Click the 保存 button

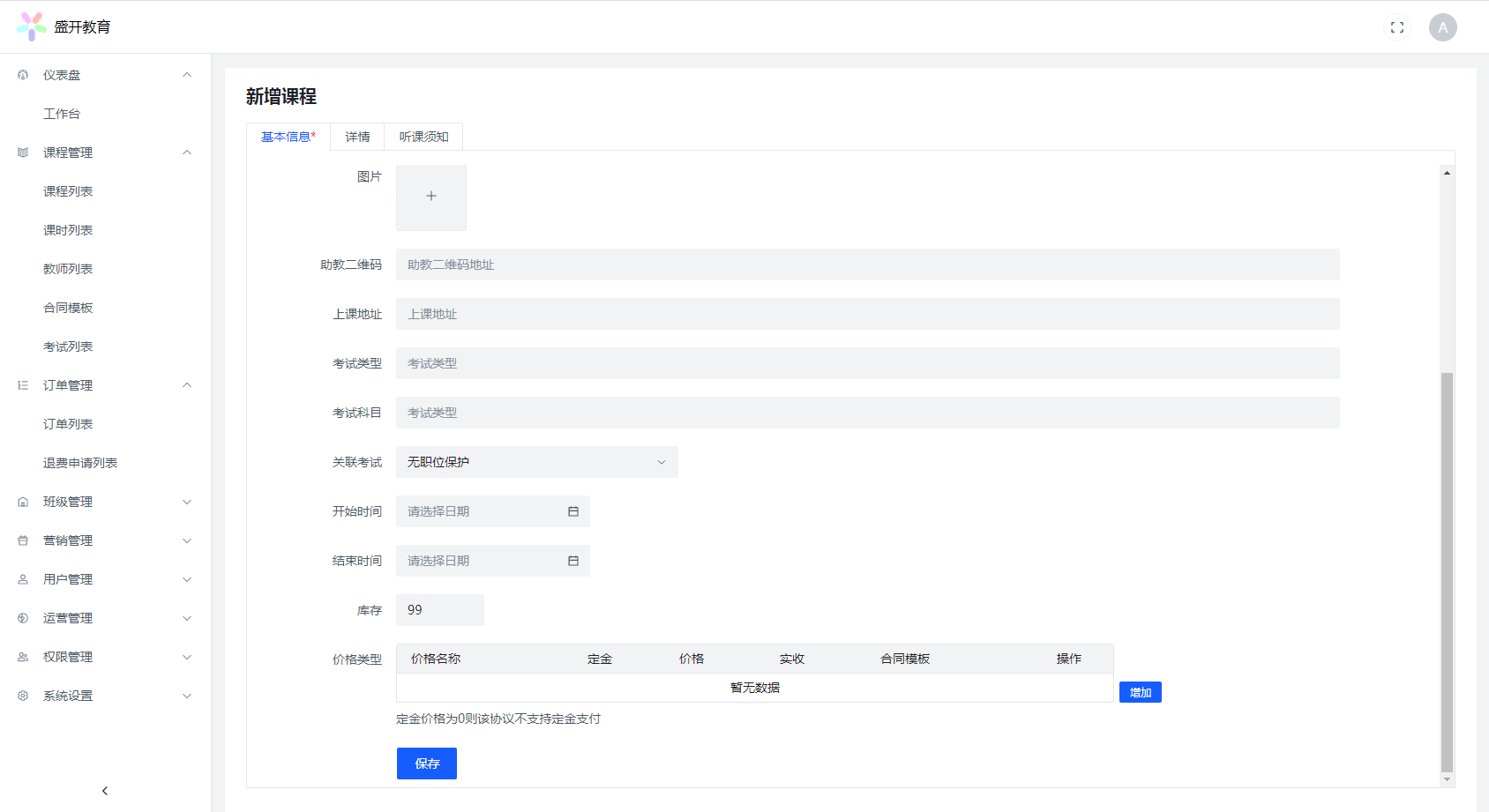[427, 764]
